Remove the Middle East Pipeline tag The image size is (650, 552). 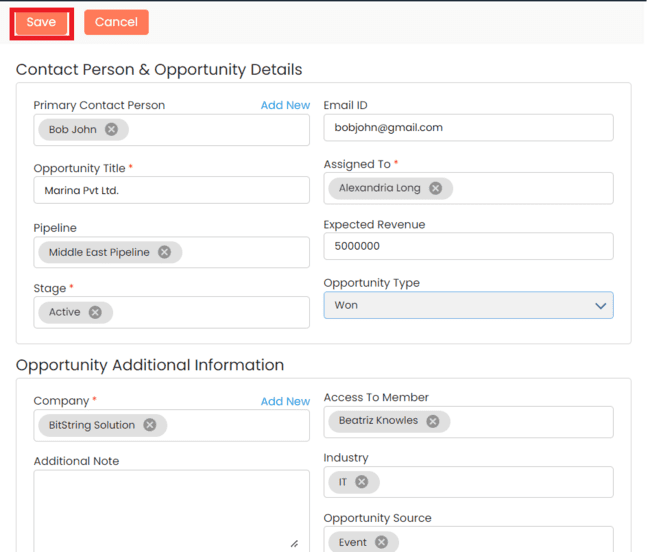164,253
